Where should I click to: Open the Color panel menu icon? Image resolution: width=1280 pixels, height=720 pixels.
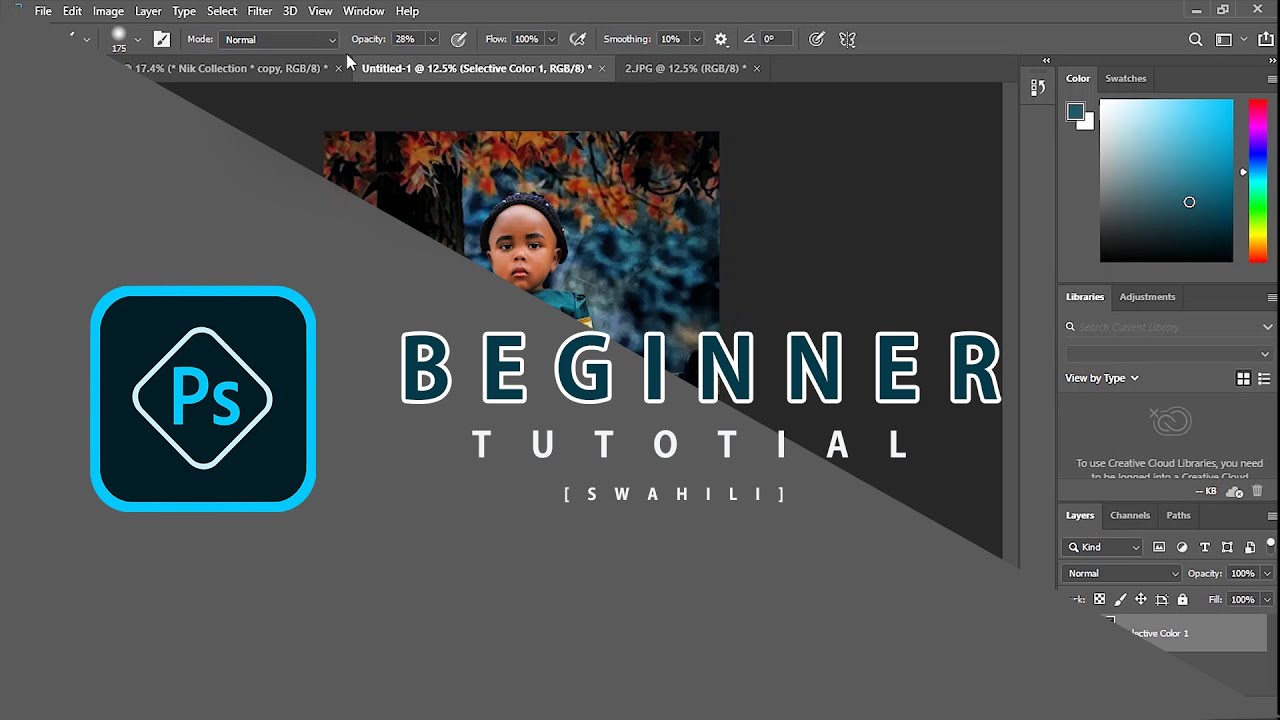1272,79
